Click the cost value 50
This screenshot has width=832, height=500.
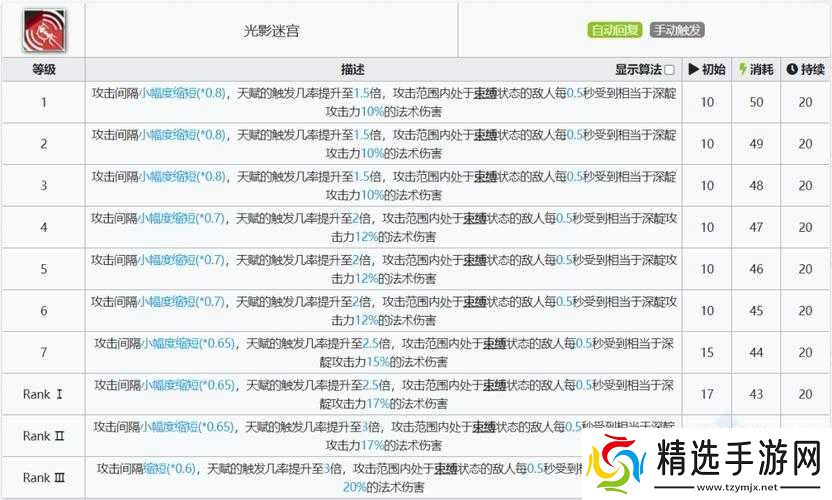pos(756,102)
